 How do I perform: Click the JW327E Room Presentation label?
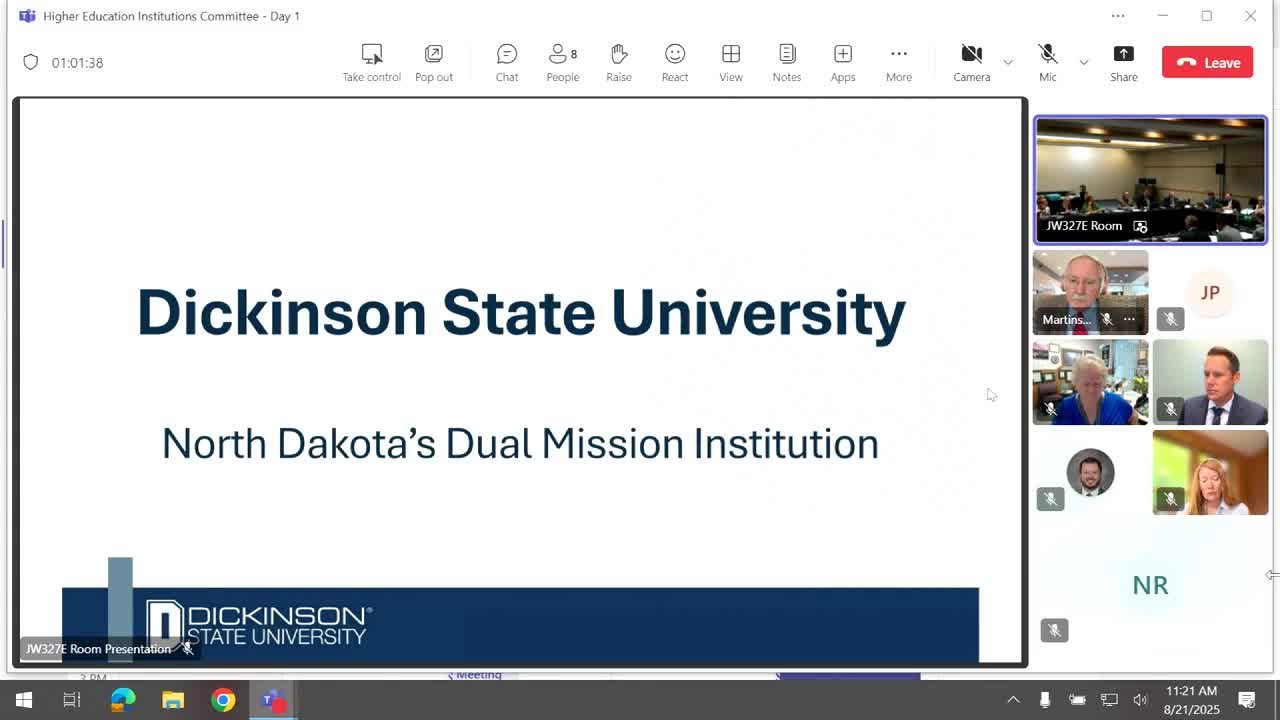[98, 649]
